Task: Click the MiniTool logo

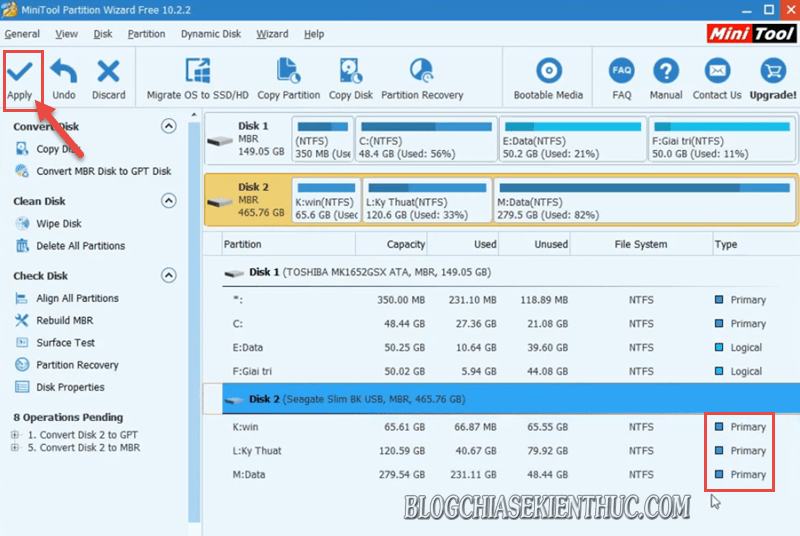Action: point(751,34)
